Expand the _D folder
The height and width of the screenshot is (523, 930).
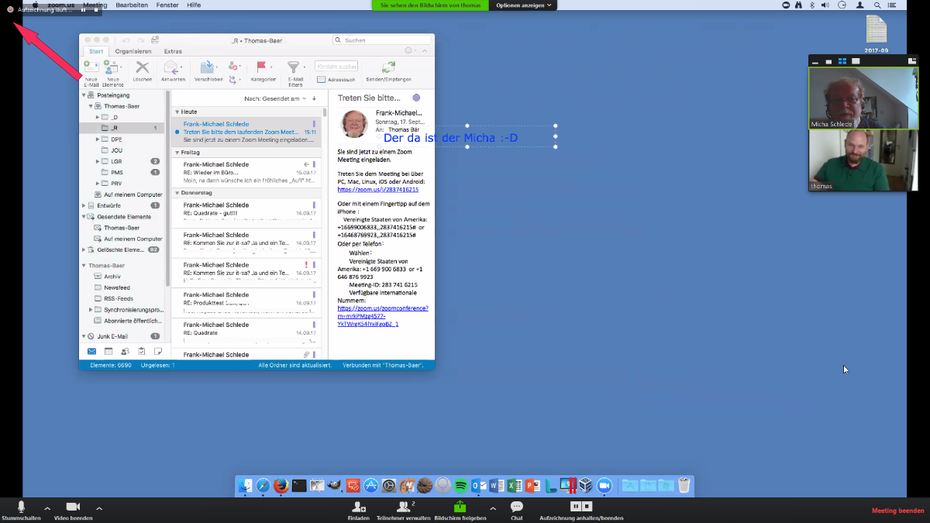(x=97, y=117)
